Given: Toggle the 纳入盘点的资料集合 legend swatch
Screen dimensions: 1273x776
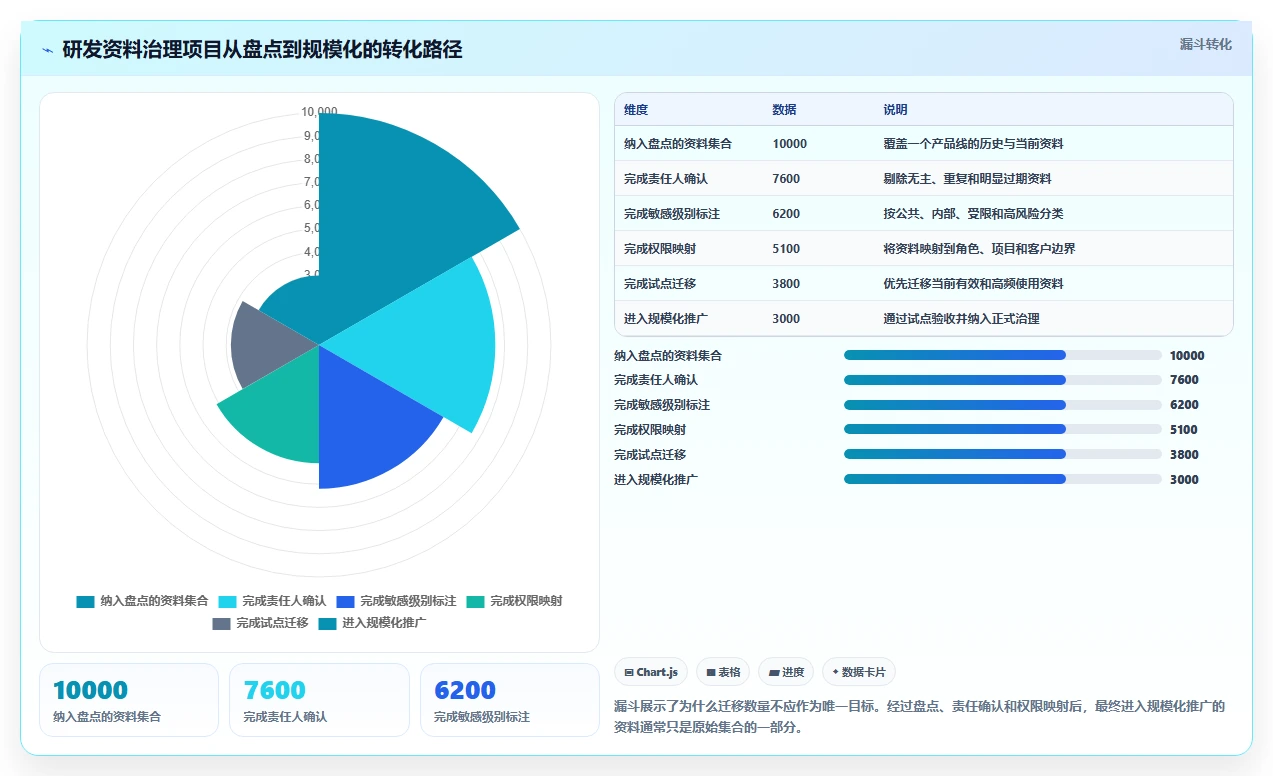Looking at the screenshot, I should [85, 601].
